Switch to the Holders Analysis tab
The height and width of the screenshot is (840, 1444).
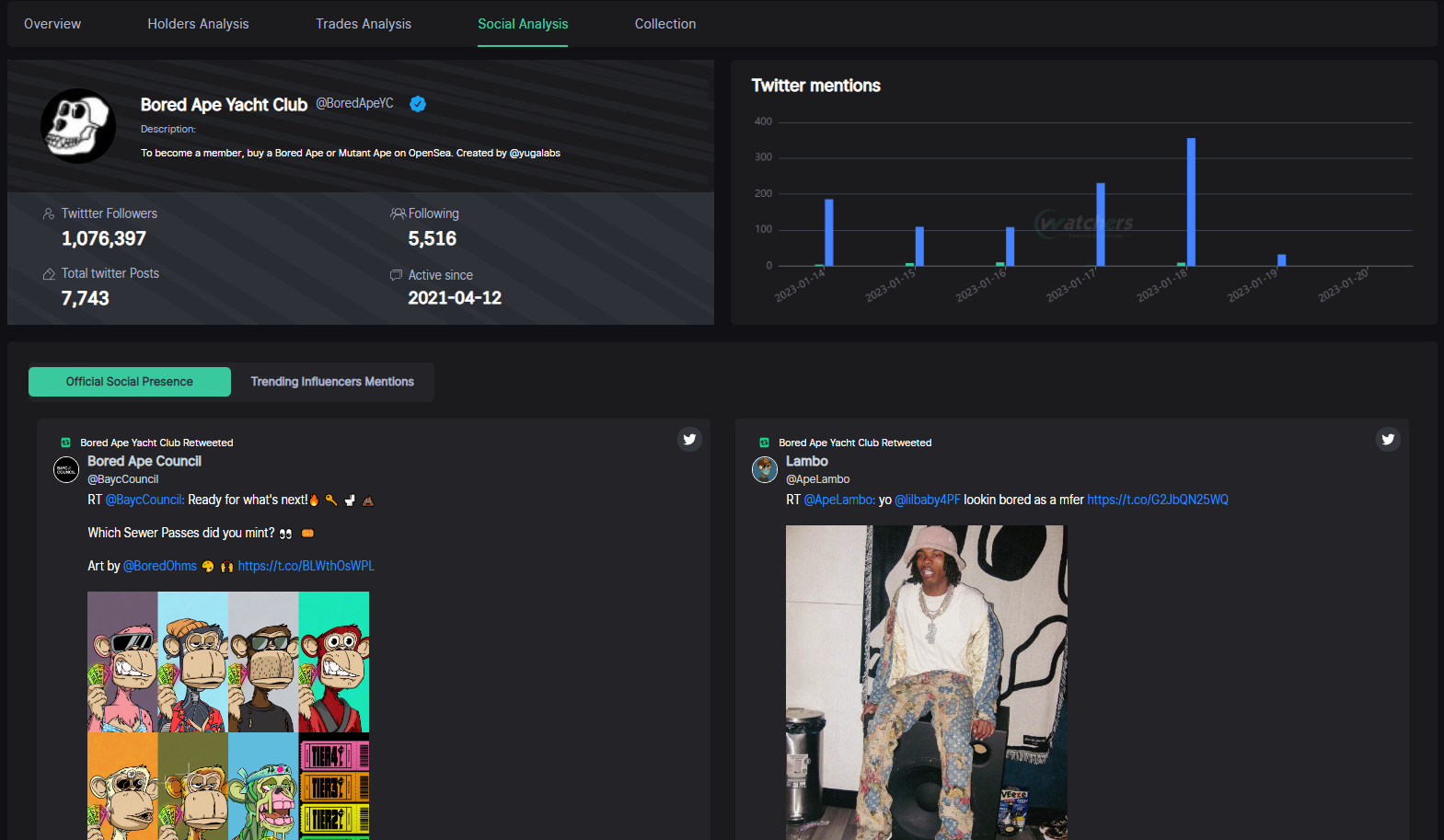point(198,24)
